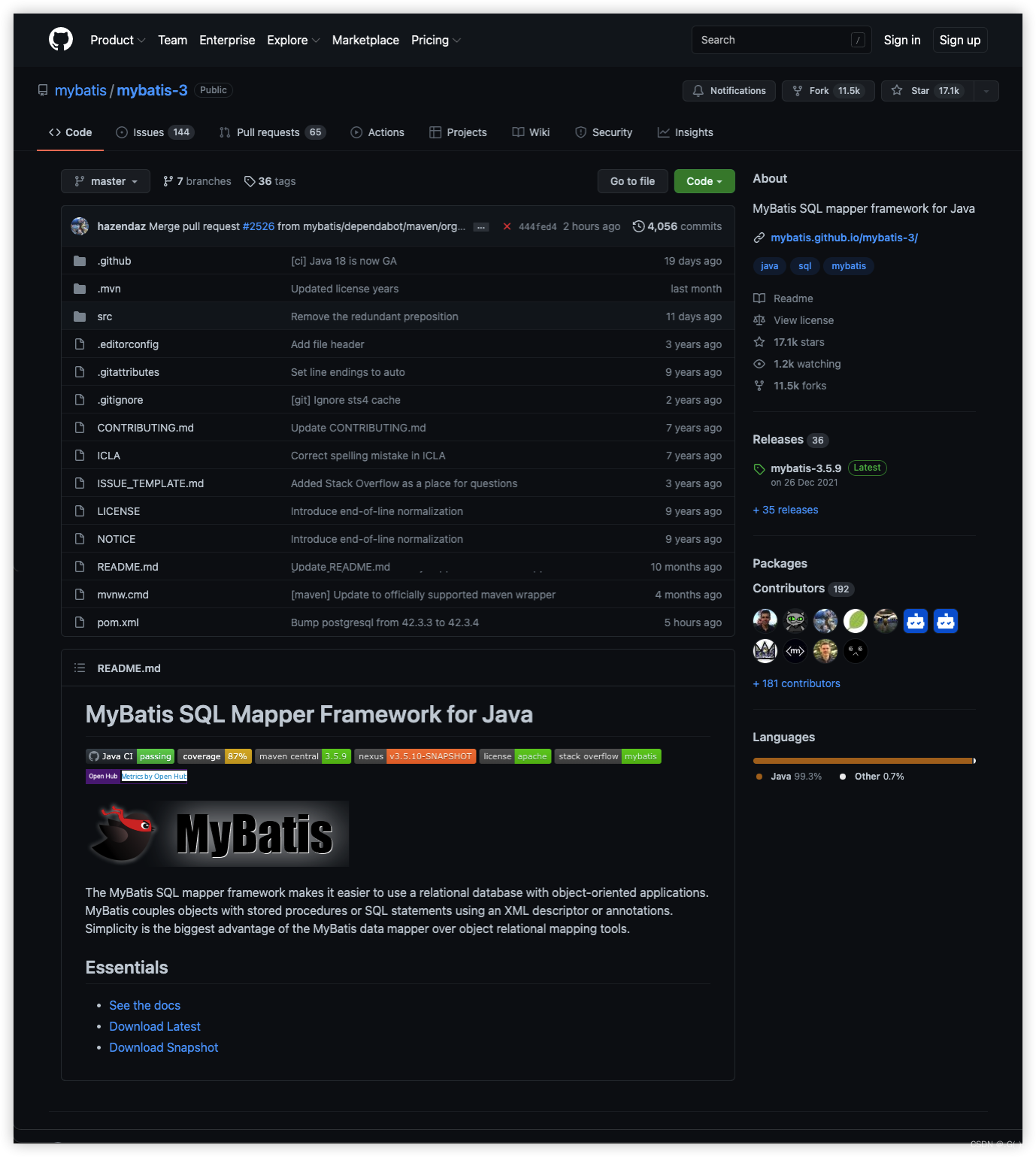This screenshot has height=1157, width=1036.
Task: Select the sql topic tag
Action: (x=804, y=266)
